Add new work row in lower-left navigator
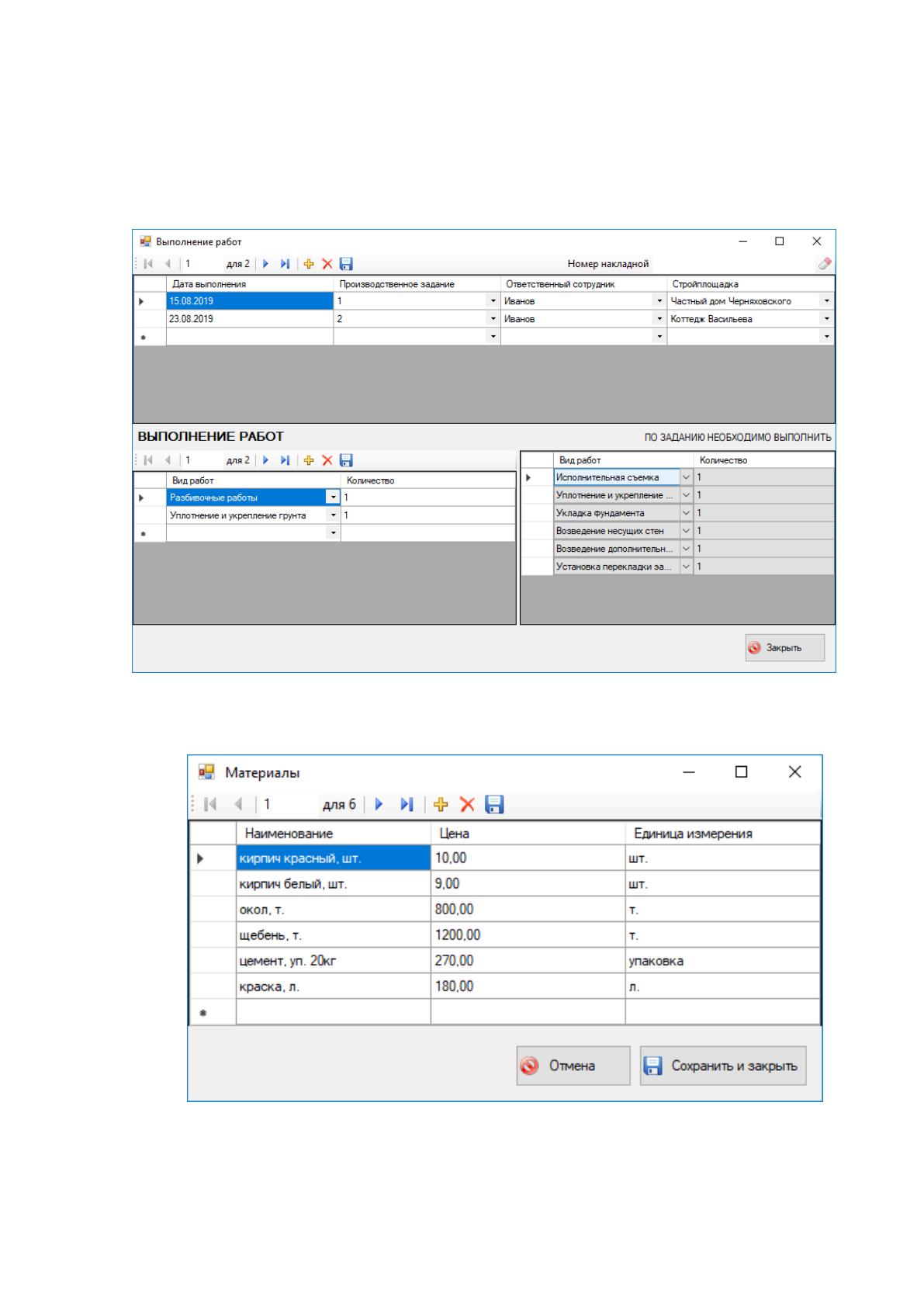924x1307 pixels. coord(309,460)
